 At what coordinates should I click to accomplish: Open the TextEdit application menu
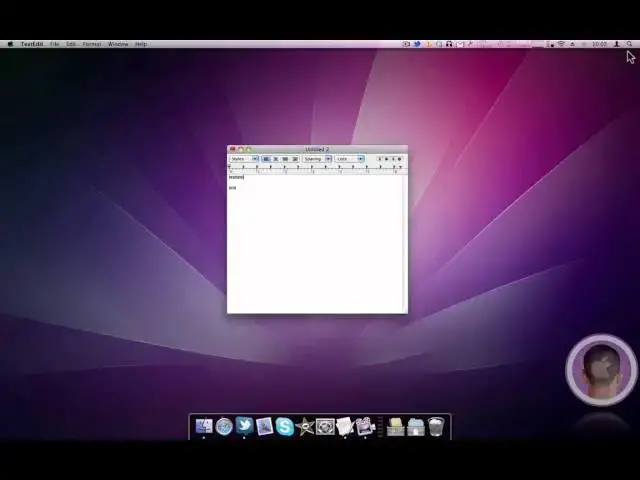coord(32,44)
